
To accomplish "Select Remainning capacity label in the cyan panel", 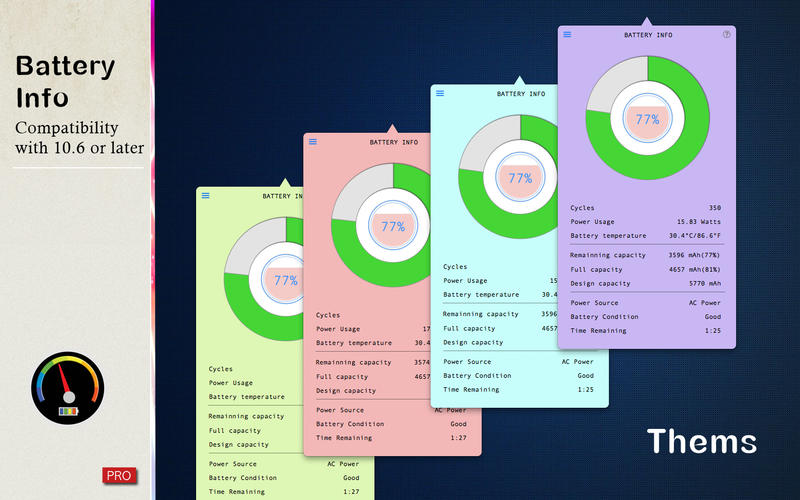I will (x=481, y=314).
